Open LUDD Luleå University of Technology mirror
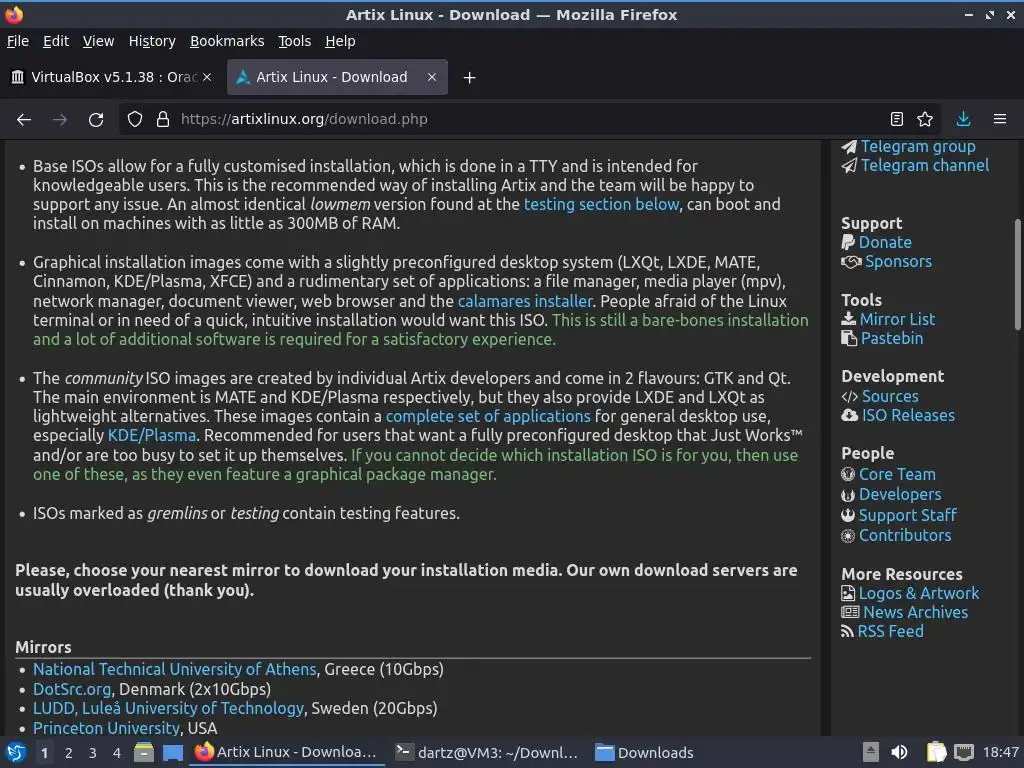 click(168, 709)
